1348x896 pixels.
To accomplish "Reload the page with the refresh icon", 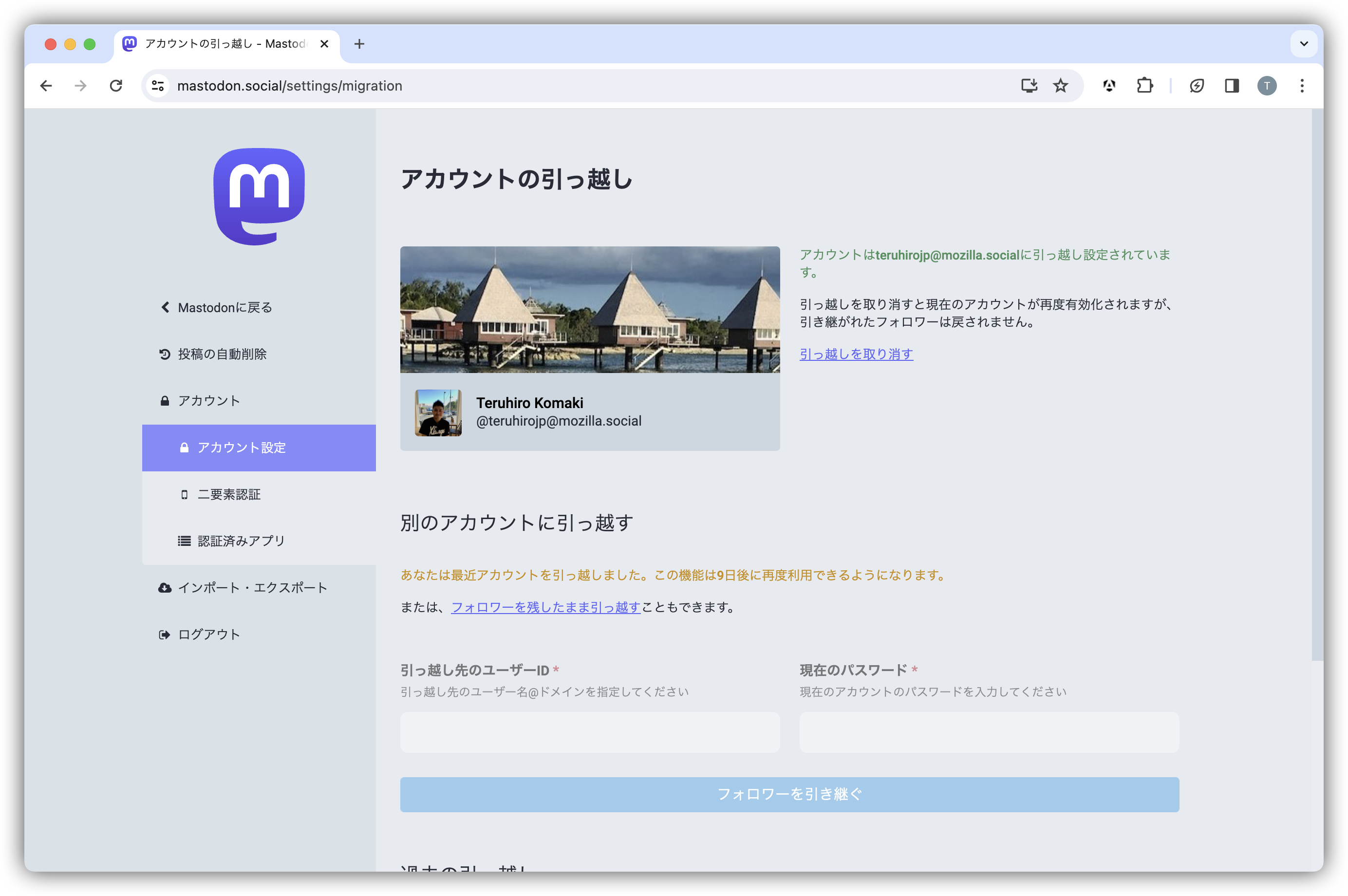I will pos(116,85).
